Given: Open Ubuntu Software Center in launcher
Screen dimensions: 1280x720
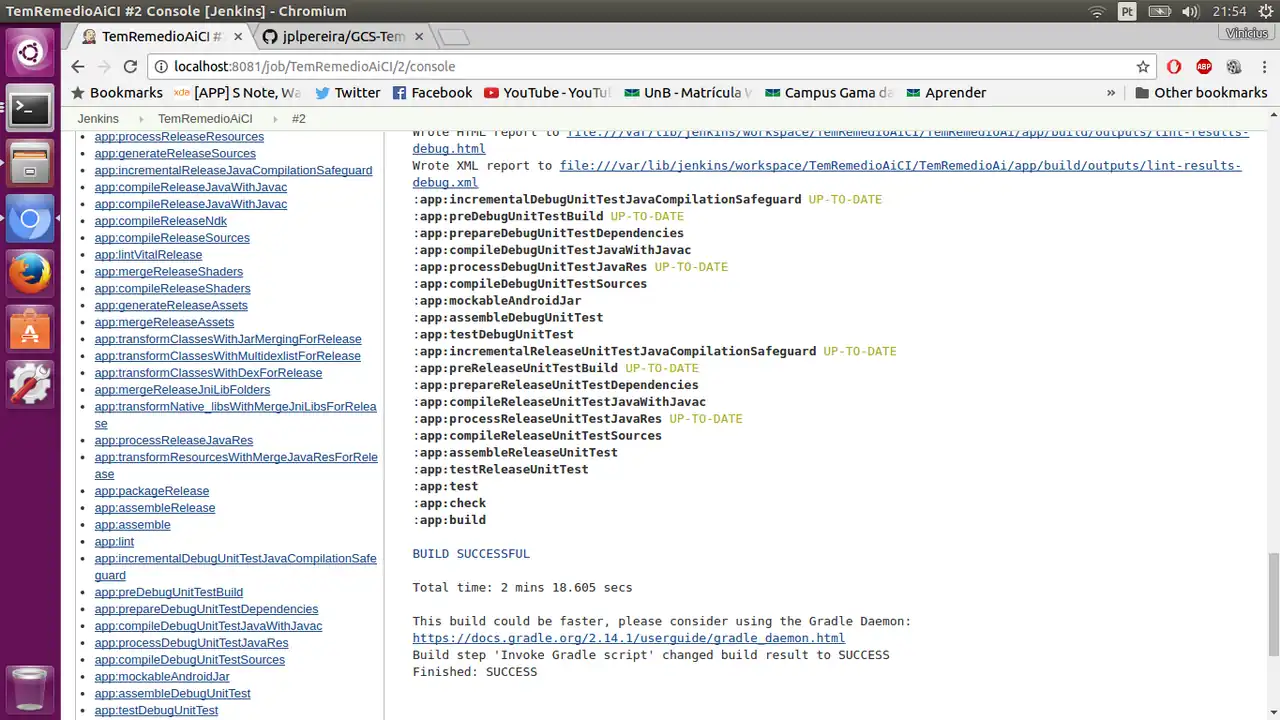Looking at the screenshot, I should pos(30,327).
